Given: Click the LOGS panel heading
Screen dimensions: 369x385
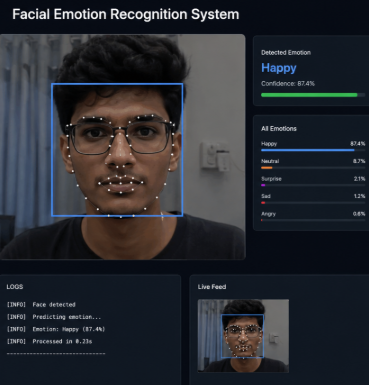Looking at the screenshot, I should (x=15, y=287).
